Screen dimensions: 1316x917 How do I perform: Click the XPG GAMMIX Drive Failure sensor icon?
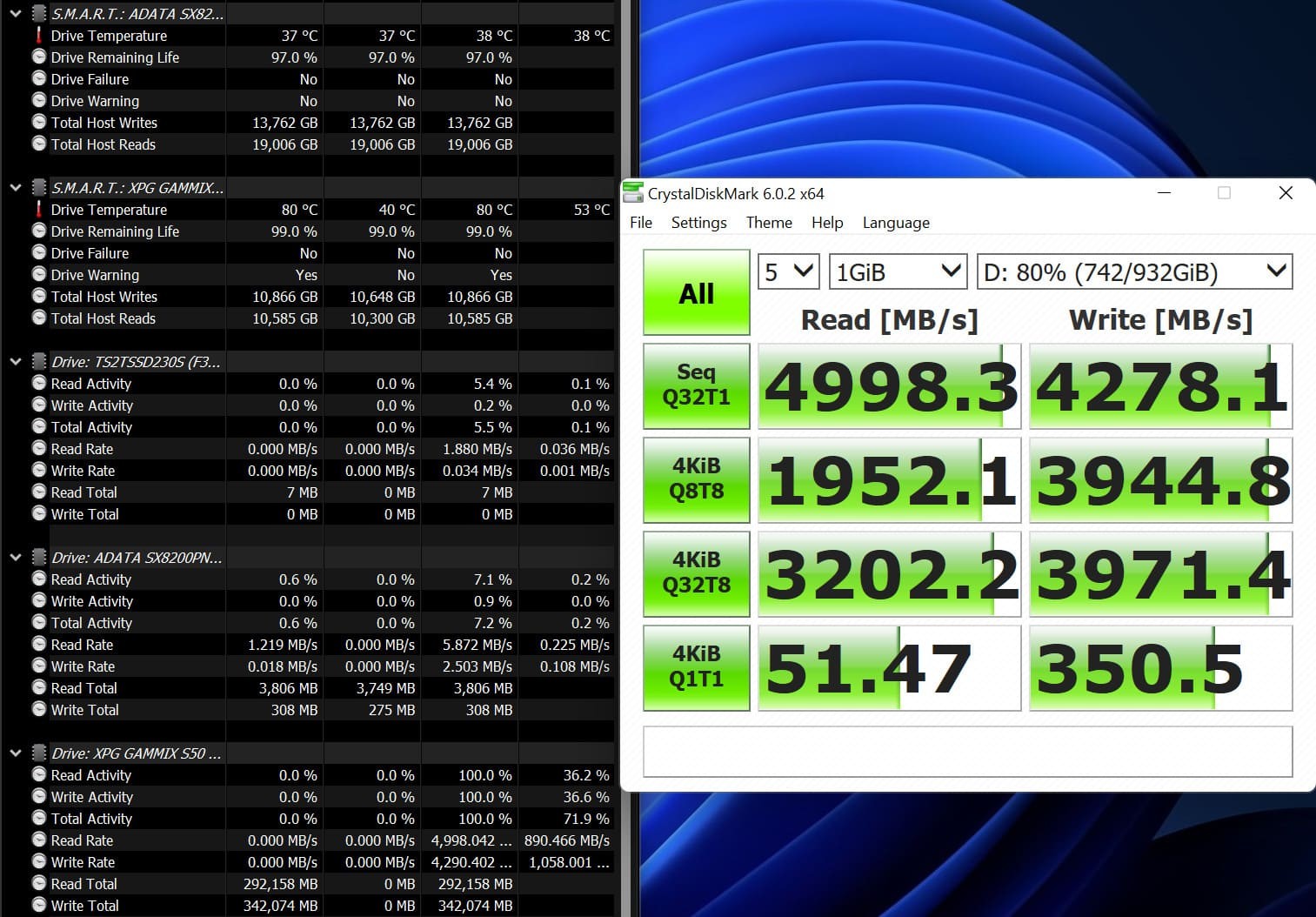tap(38, 252)
